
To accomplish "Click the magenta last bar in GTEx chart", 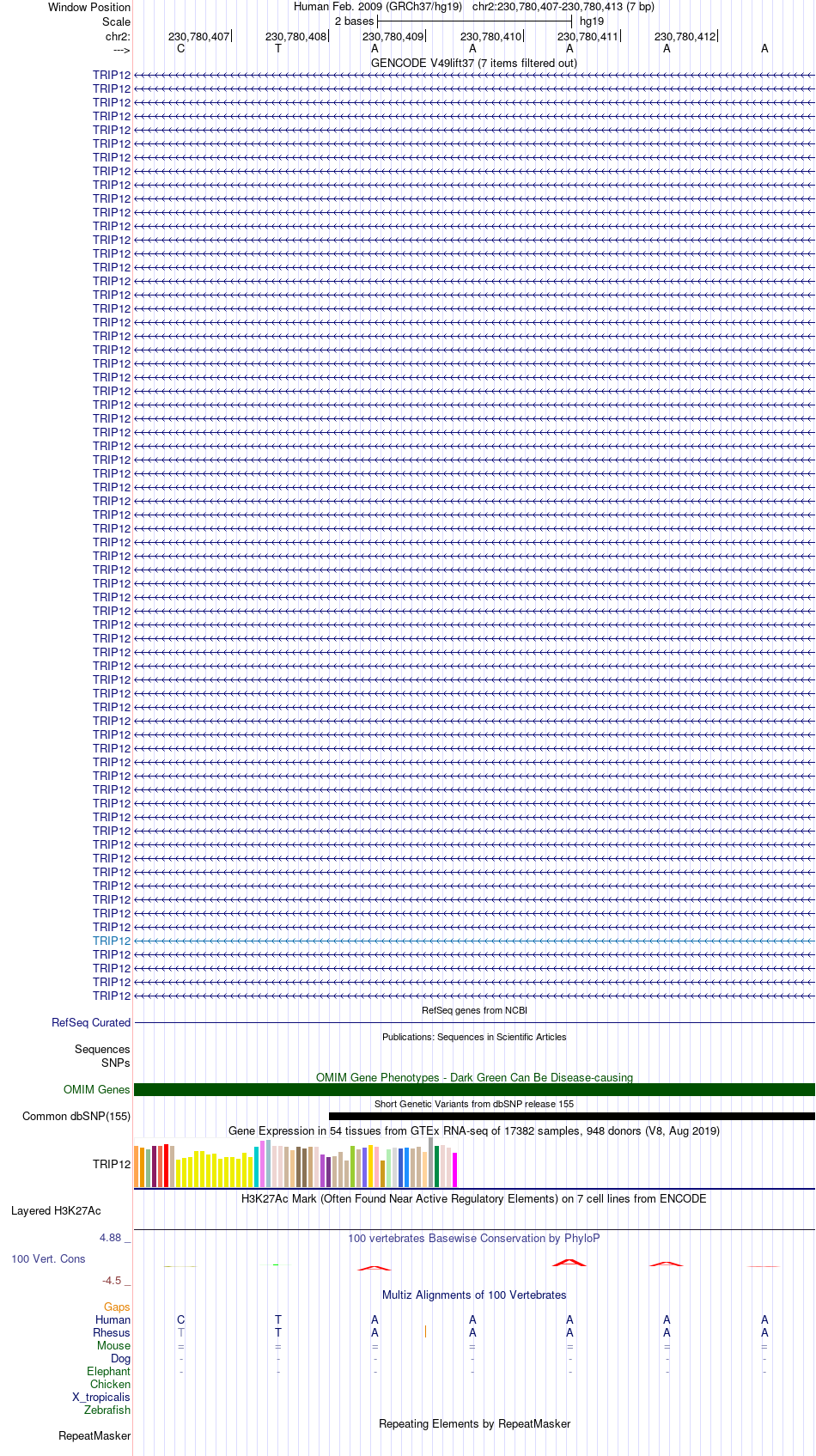I will click(455, 1170).
